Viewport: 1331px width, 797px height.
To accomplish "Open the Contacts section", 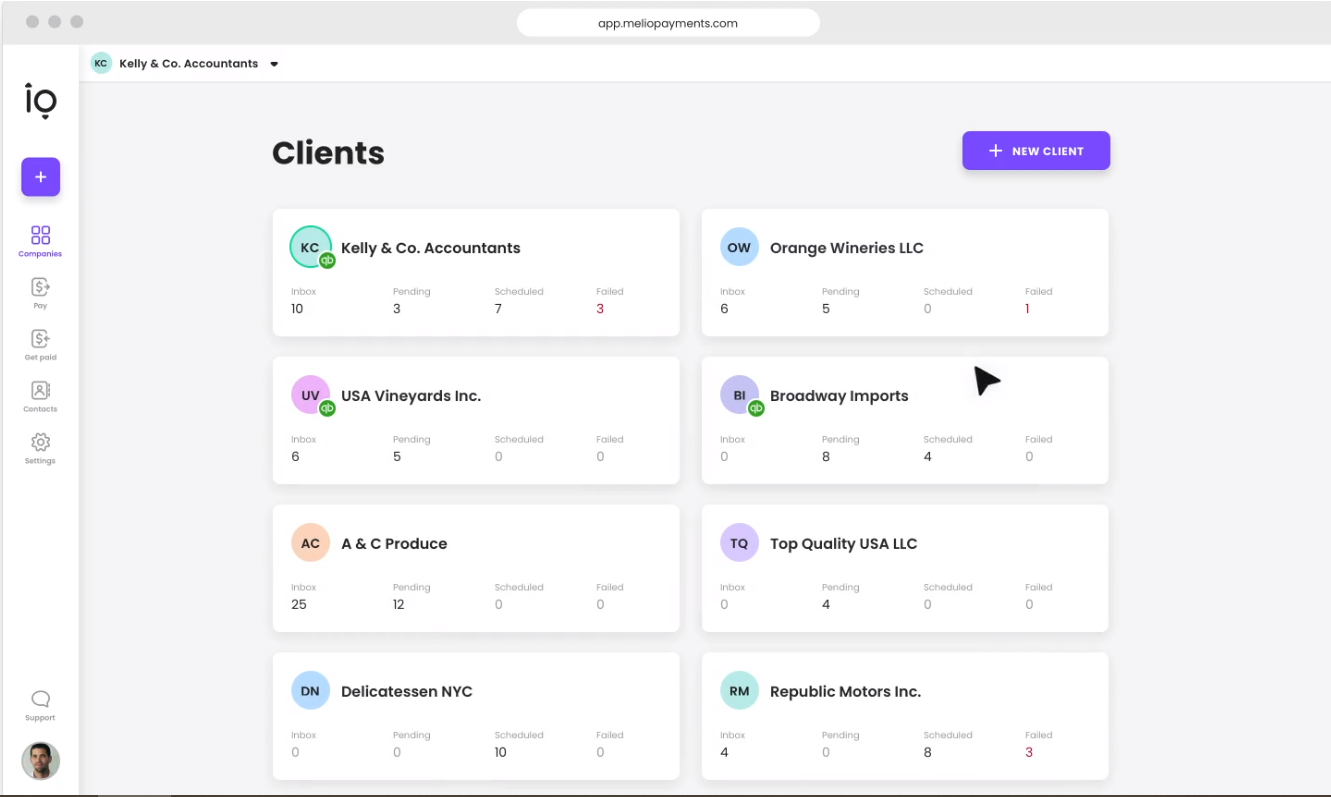I will click(40, 397).
